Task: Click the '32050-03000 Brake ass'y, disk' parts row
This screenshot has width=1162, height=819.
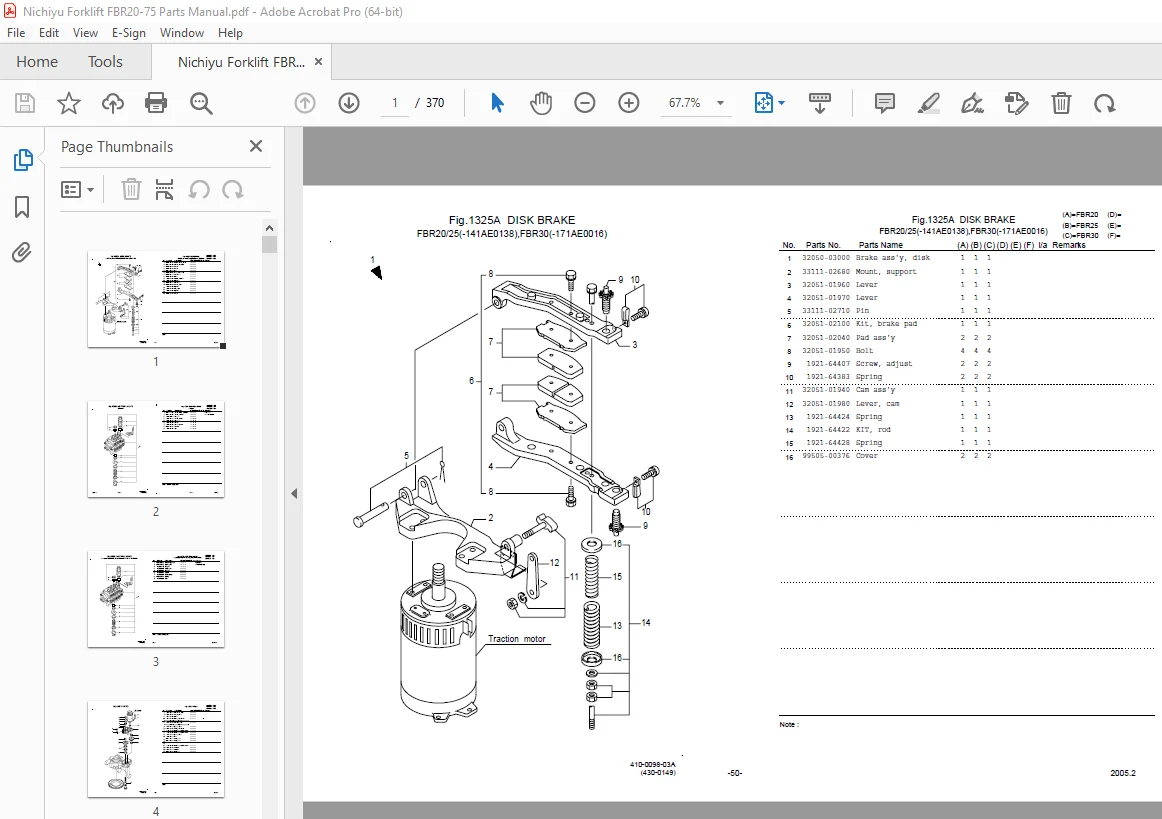Action: point(967,258)
